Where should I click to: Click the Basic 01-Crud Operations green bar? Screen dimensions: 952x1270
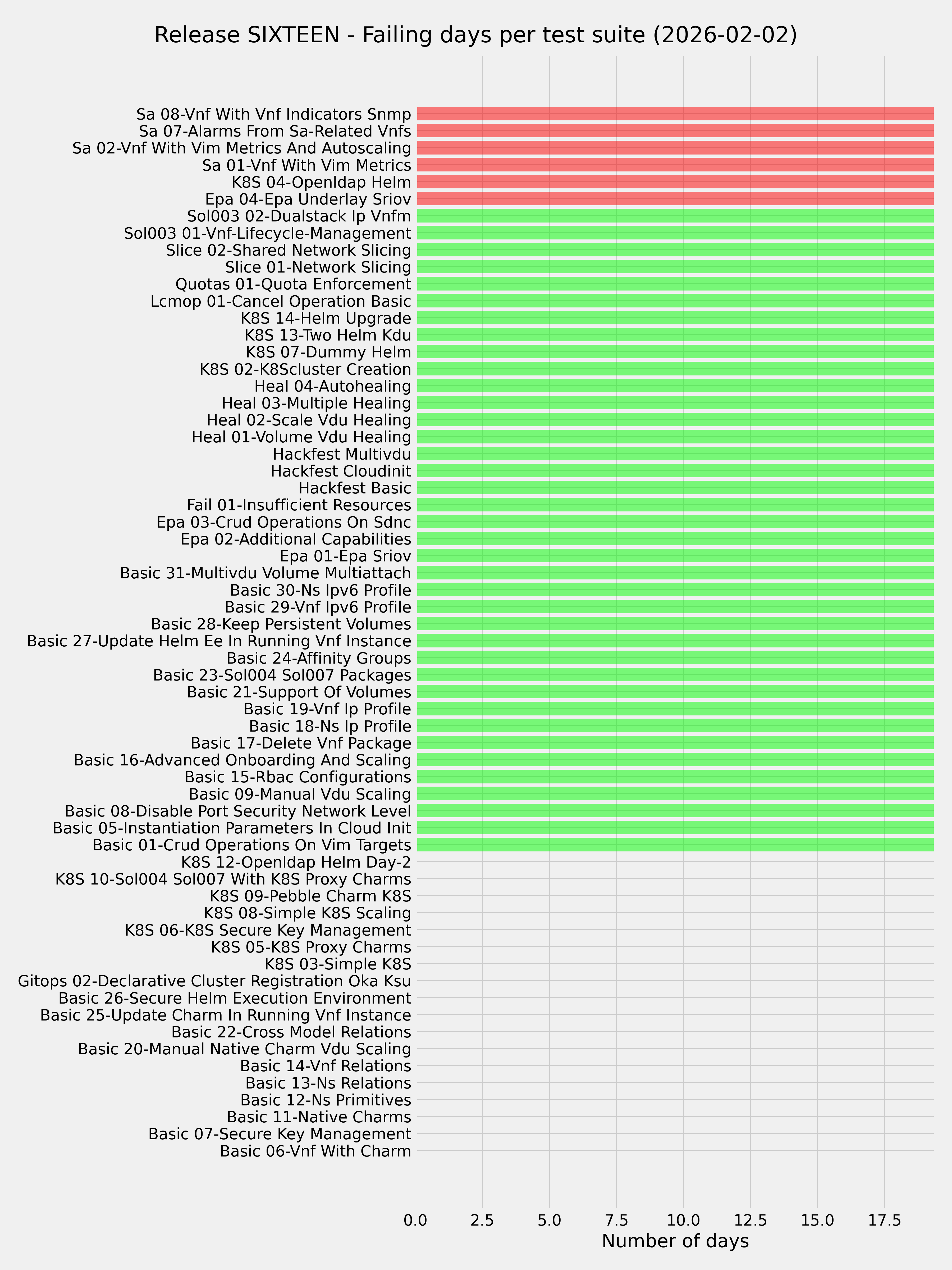tap(675, 845)
